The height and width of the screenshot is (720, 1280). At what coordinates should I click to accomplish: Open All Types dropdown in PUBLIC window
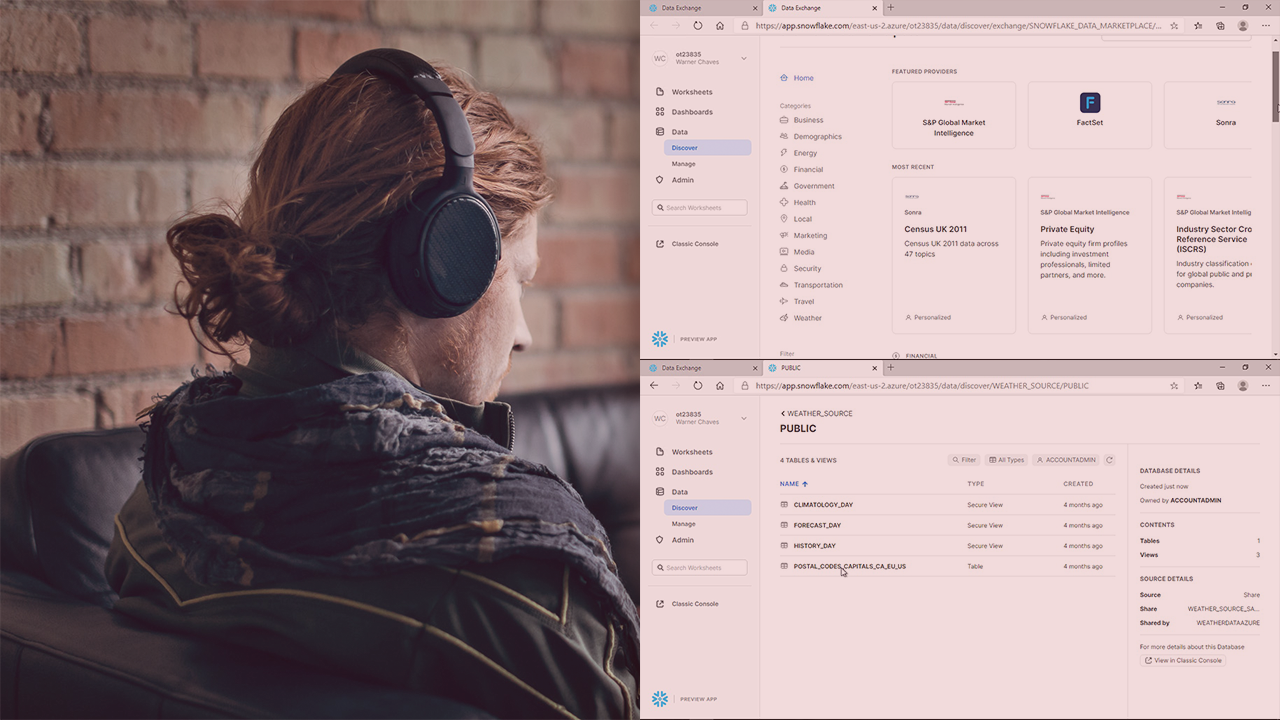[1006, 460]
